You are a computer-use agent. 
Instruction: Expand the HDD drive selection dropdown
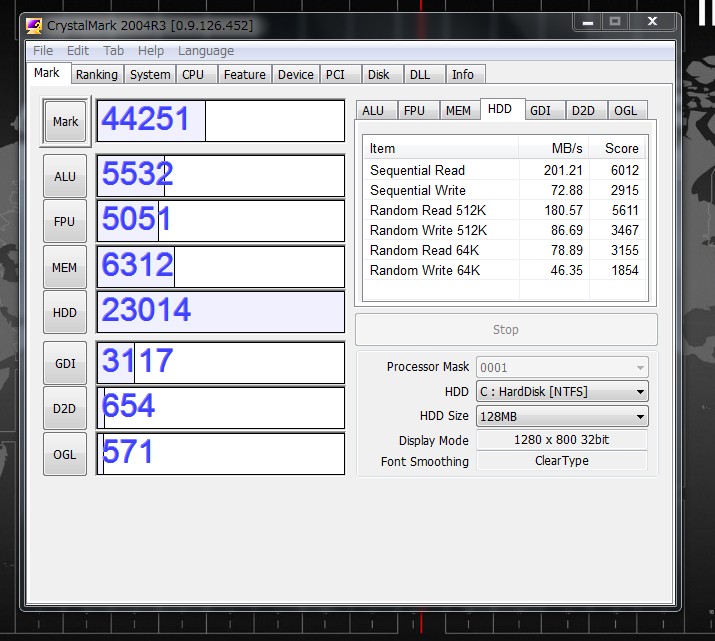pos(562,392)
